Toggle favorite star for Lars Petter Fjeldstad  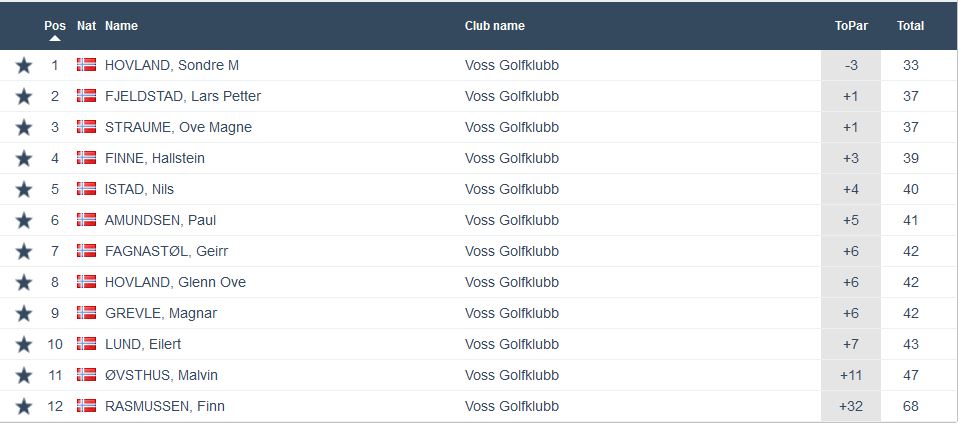coord(24,97)
